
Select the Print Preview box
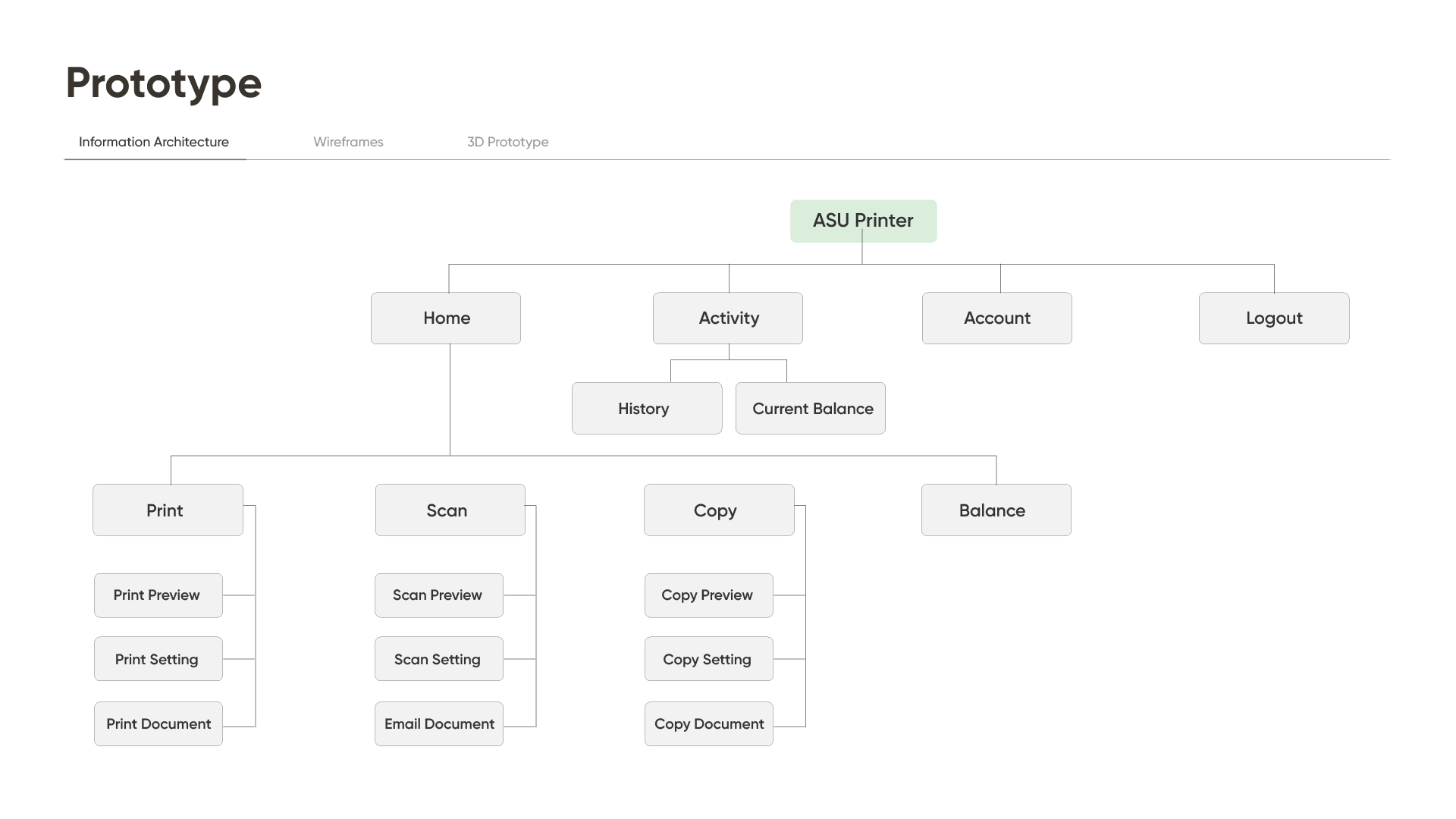pos(158,595)
